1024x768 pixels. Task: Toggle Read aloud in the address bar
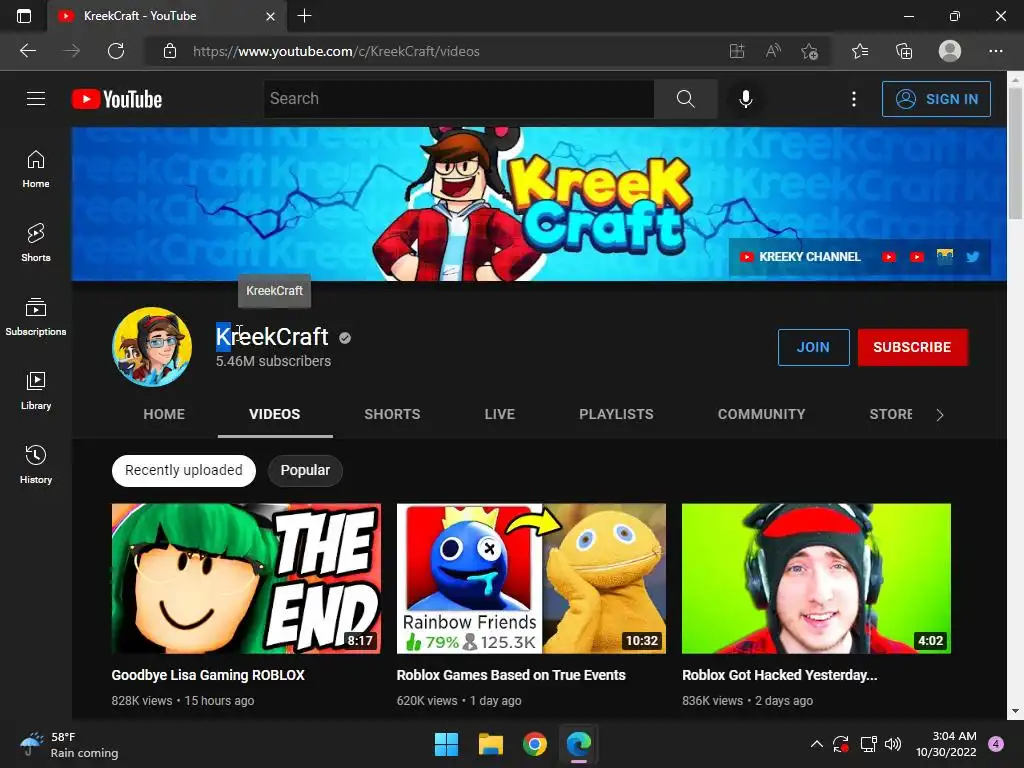[773, 51]
